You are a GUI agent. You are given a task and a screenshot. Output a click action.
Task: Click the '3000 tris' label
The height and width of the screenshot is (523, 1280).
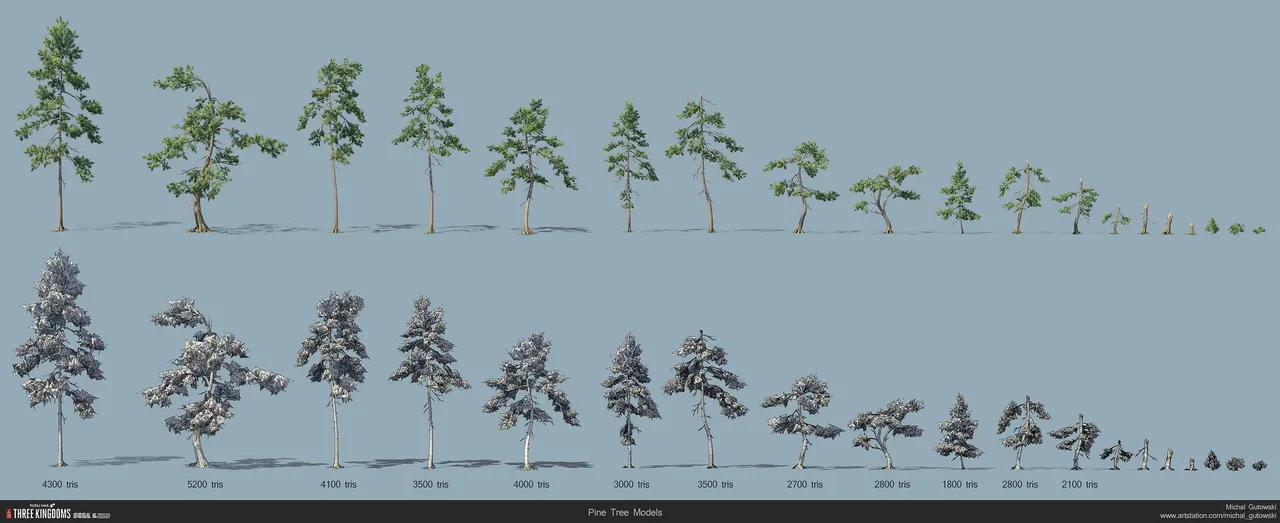tap(631, 484)
